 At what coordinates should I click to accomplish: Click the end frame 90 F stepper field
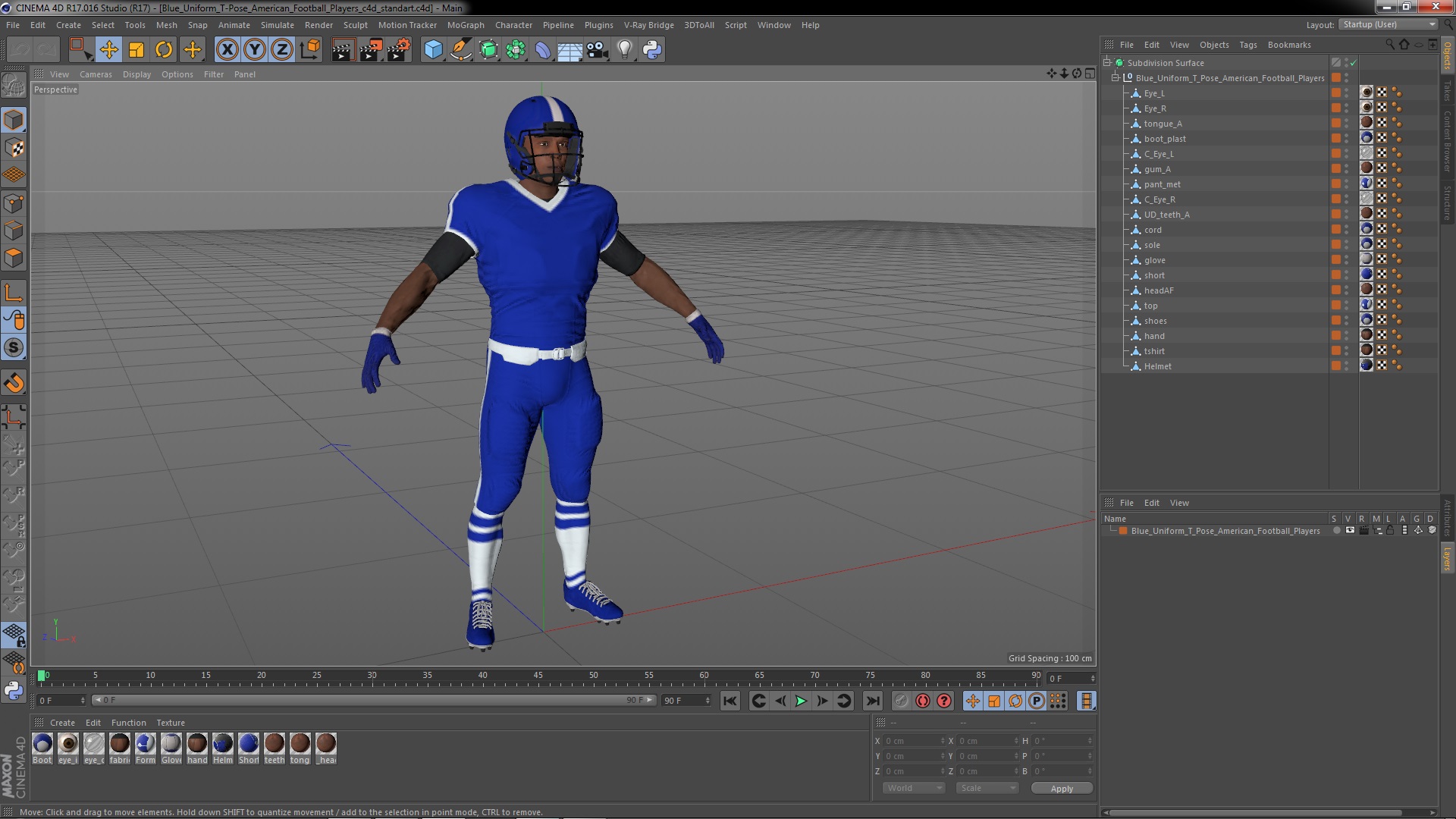(686, 701)
